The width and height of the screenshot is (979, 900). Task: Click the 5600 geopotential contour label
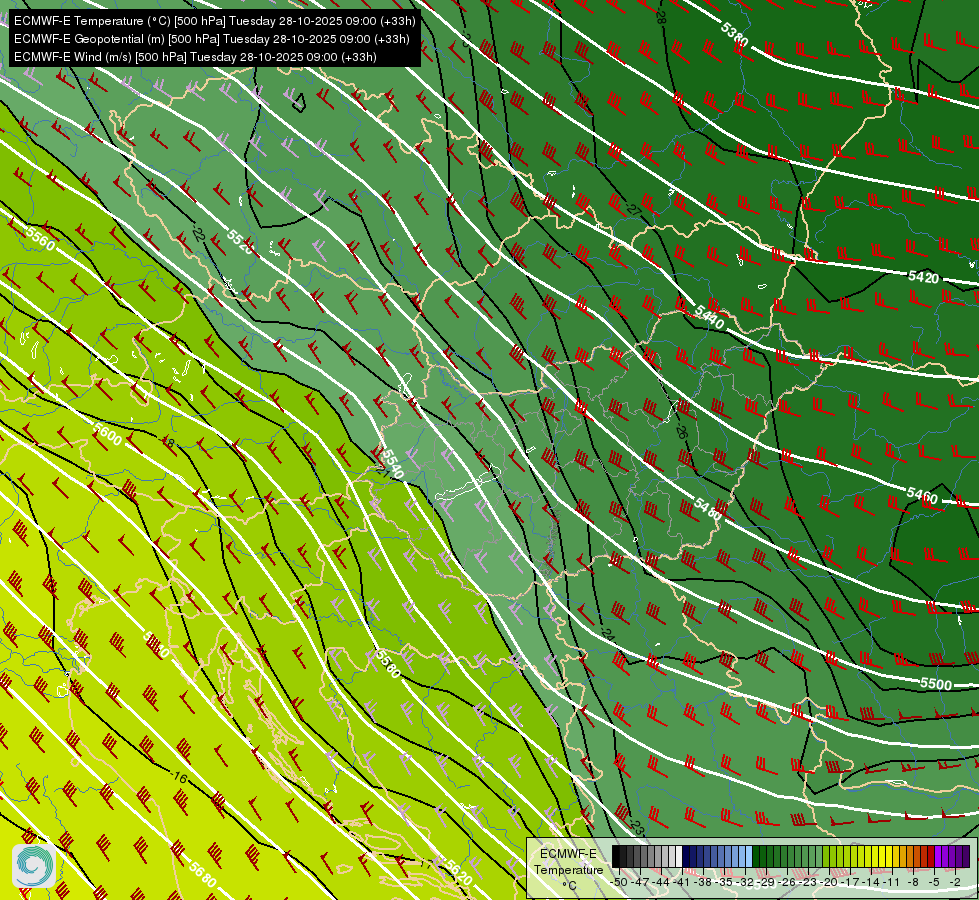click(x=107, y=433)
